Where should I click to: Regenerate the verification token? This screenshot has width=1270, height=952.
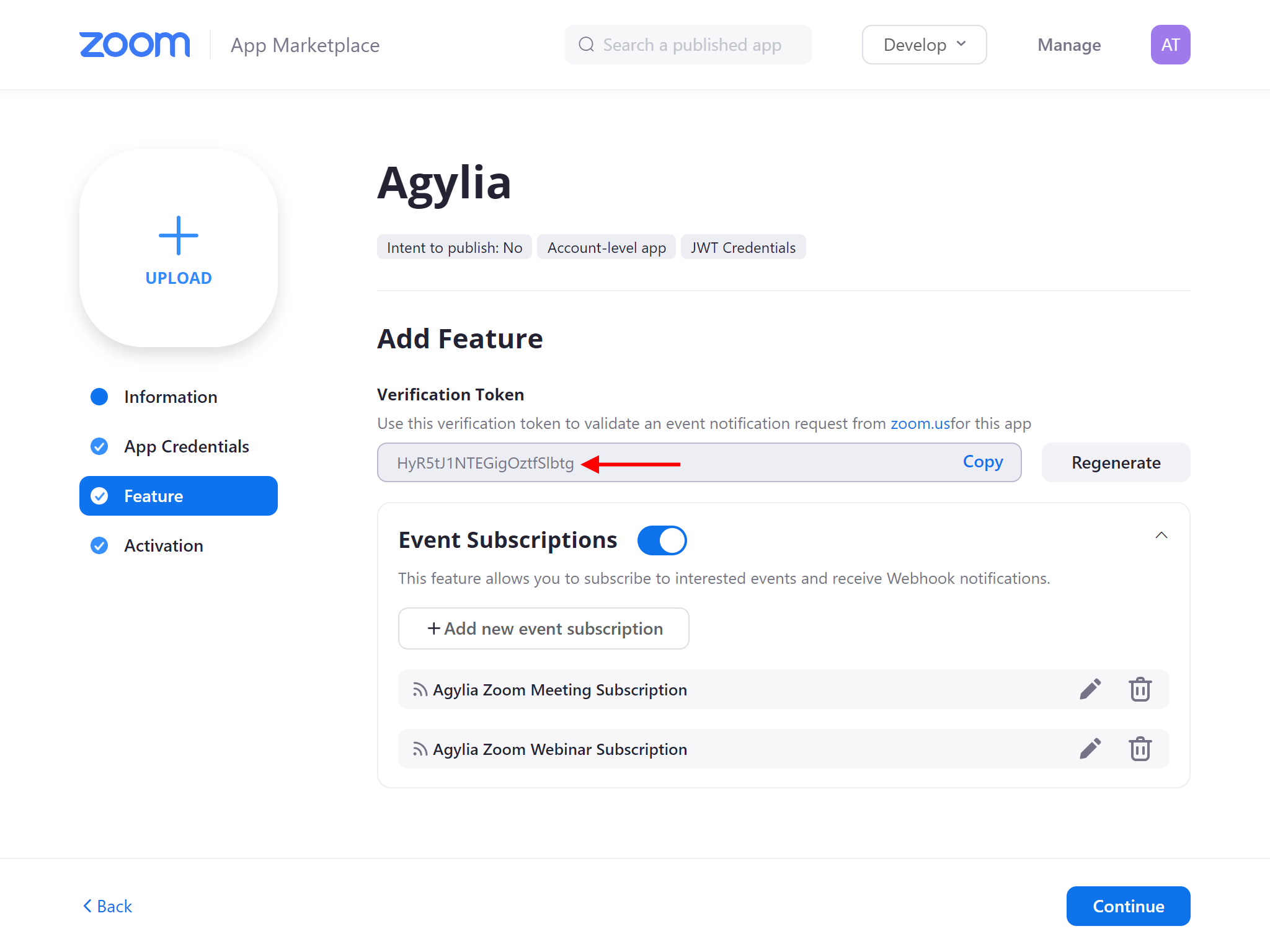tap(1116, 462)
